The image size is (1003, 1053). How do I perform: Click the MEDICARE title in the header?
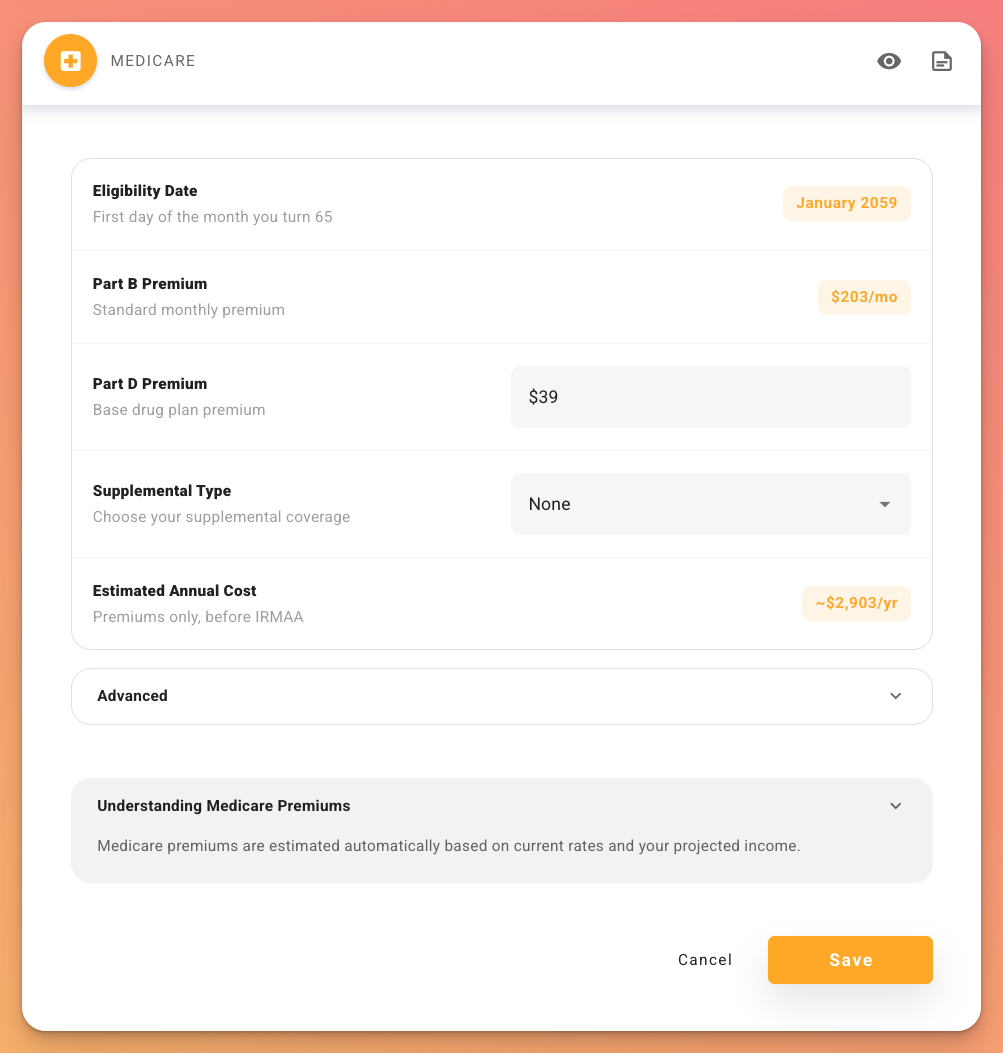pos(153,61)
